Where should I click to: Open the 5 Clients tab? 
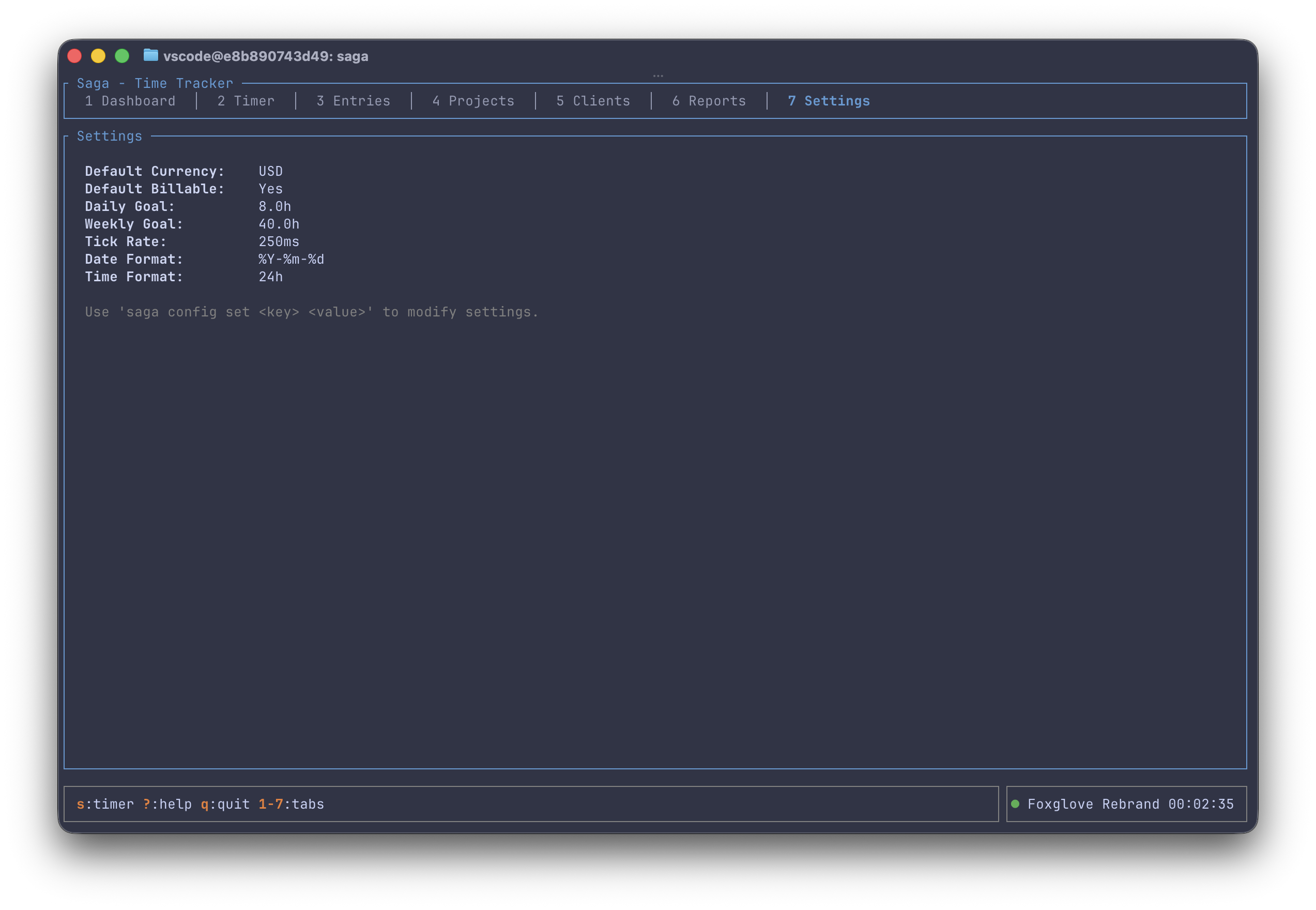593,101
